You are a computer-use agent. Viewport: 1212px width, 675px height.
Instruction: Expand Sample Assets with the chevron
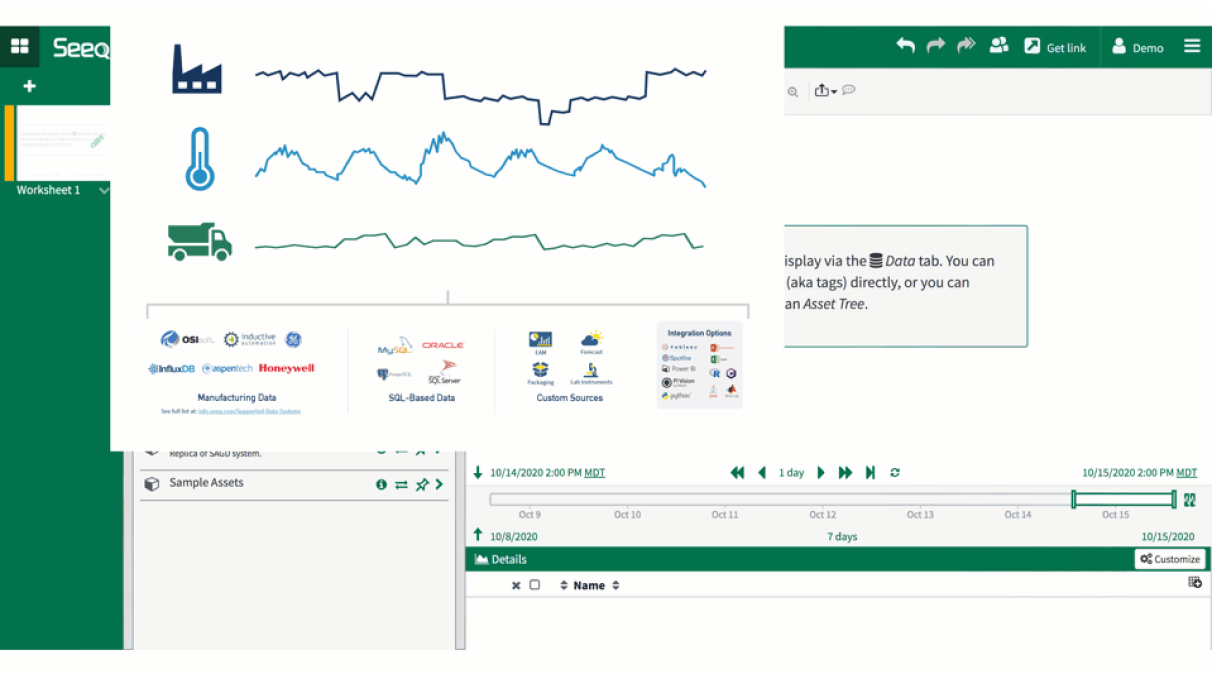pyautogui.click(x=439, y=485)
